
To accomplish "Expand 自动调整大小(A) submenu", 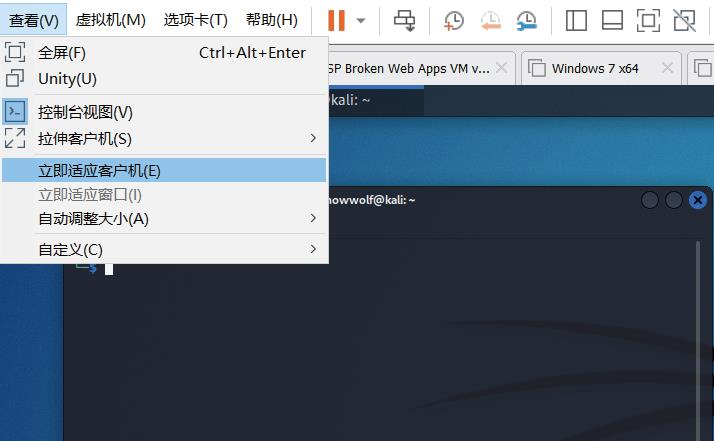I will (x=164, y=219).
